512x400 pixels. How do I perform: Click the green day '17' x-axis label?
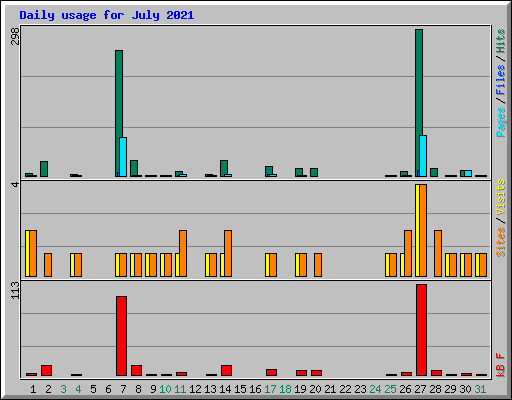tap(270, 389)
